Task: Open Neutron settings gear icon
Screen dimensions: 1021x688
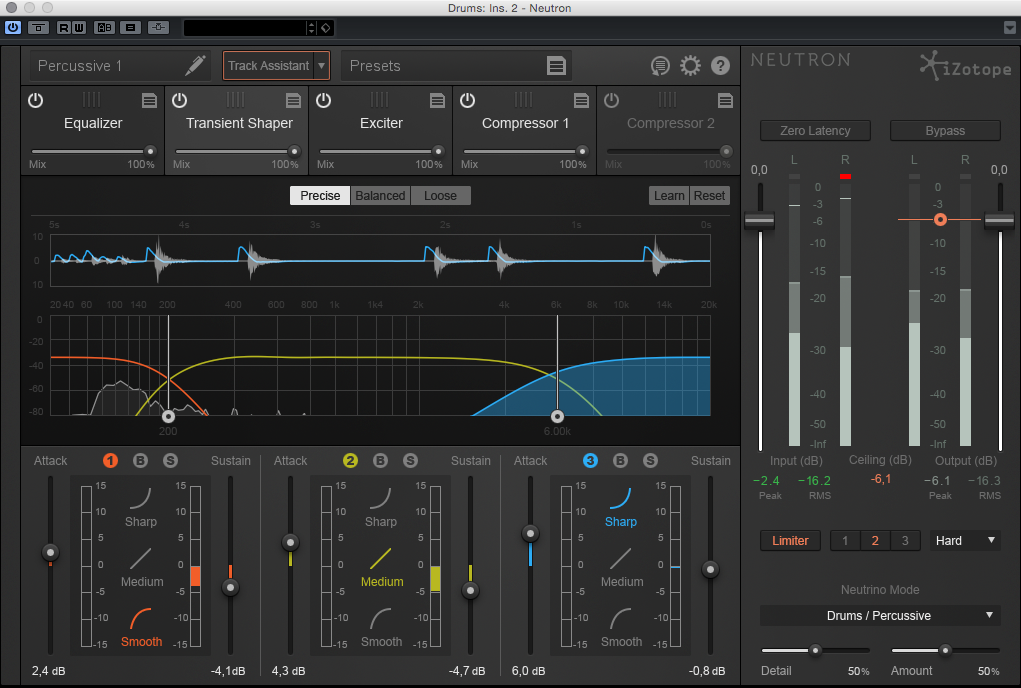Action: click(x=690, y=66)
